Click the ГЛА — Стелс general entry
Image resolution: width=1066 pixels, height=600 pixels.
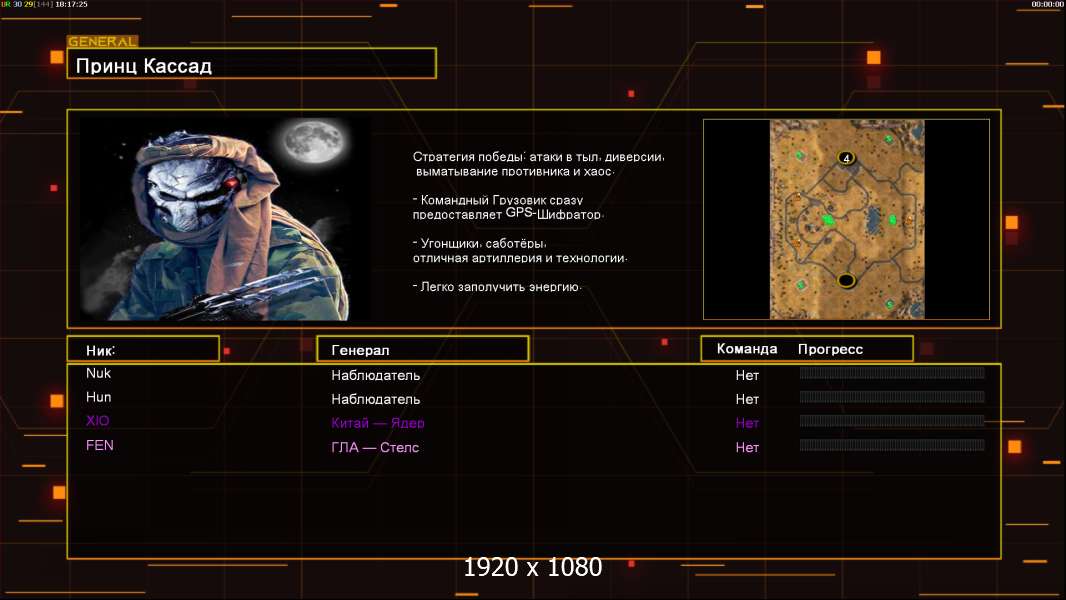tap(375, 447)
